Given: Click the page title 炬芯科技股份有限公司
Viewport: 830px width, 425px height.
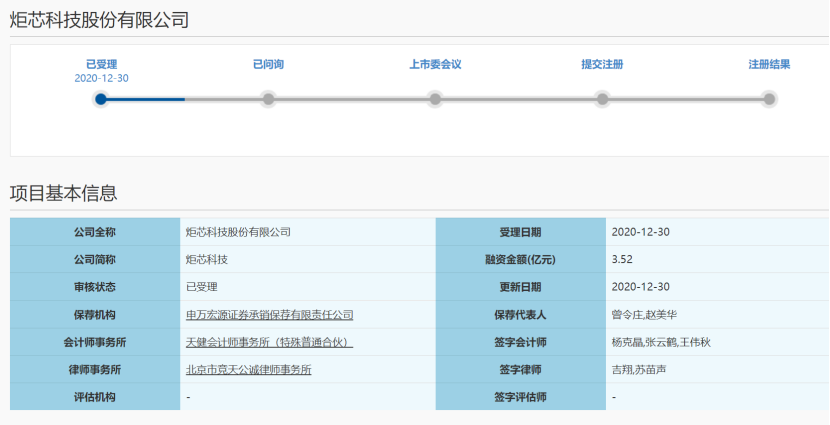Looking at the screenshot, I should (x=99, y=20).
